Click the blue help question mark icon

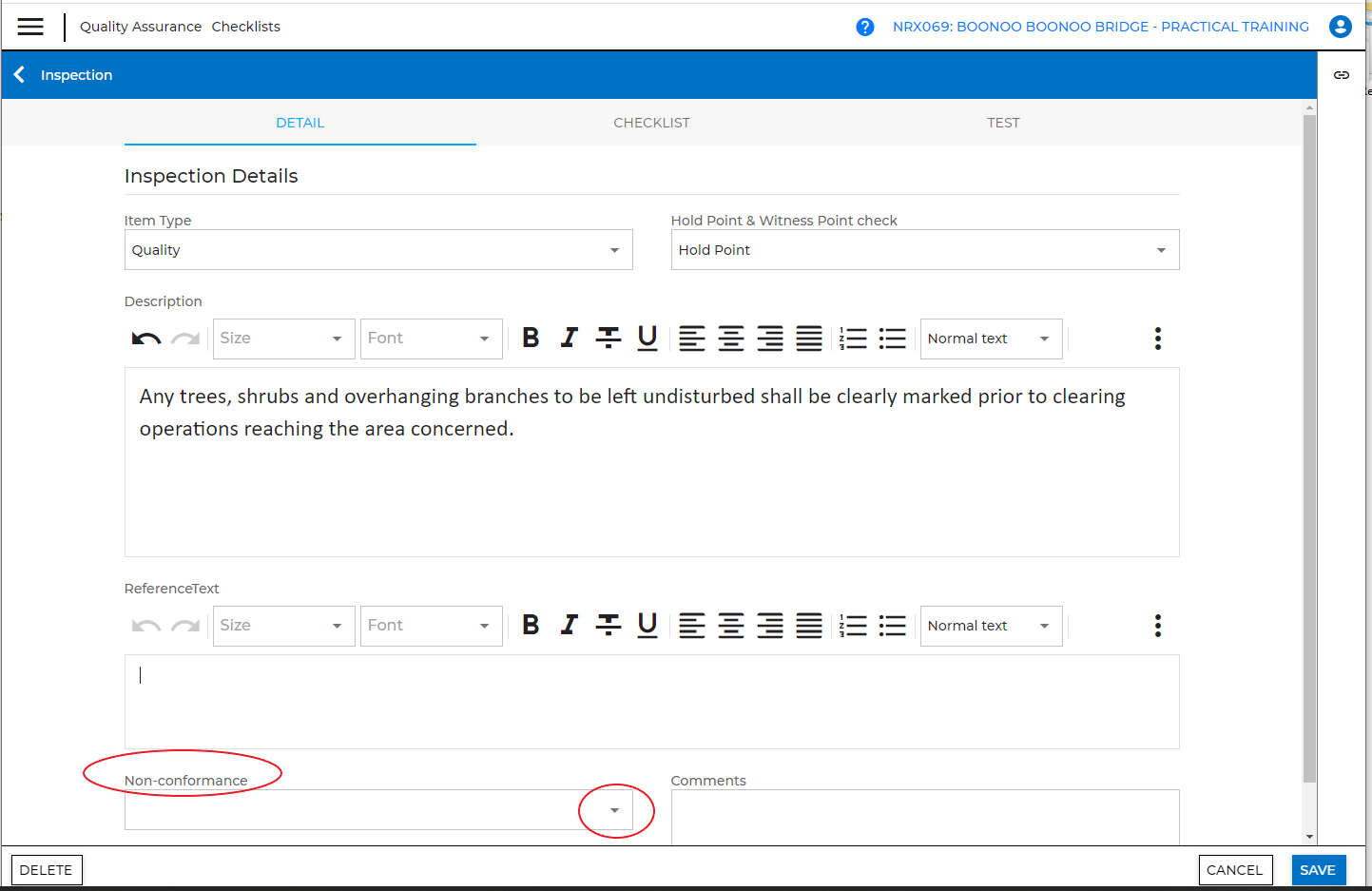pyautogui.click(x=864, y=27)
